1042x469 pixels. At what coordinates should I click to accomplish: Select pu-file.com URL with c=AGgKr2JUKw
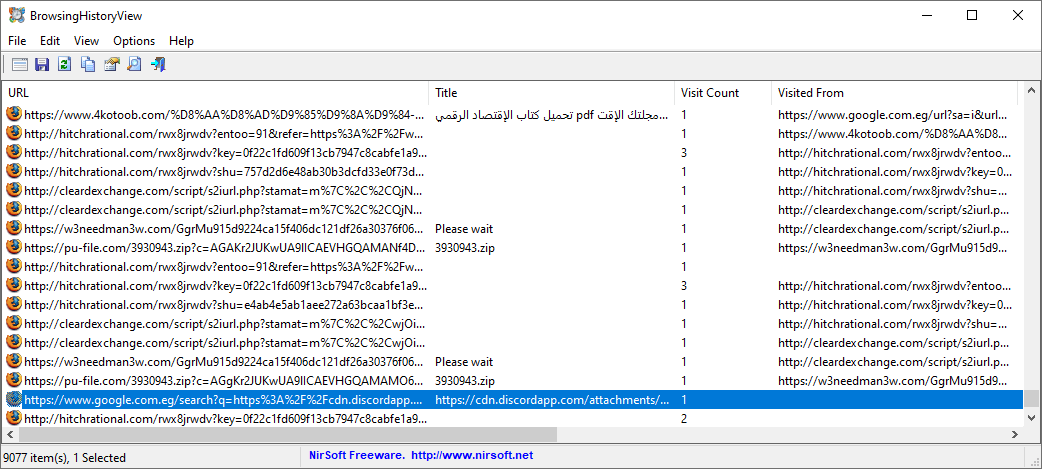click(x=225, y=381)
